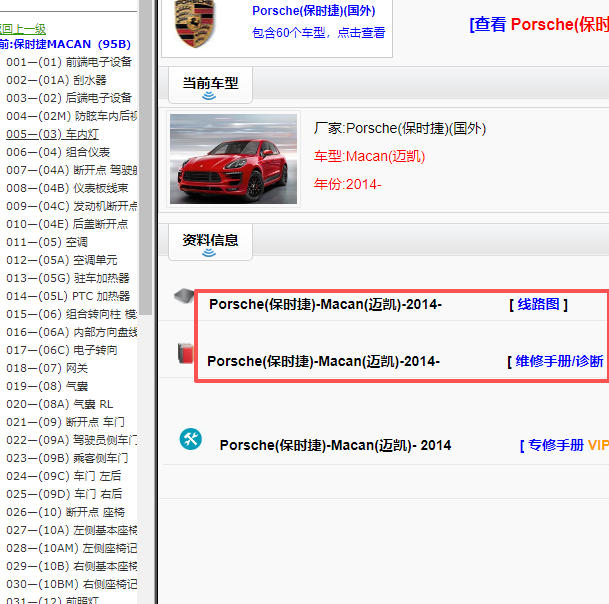
Task: Open 018—(07) 网关
Action: [x=47, y=368]
